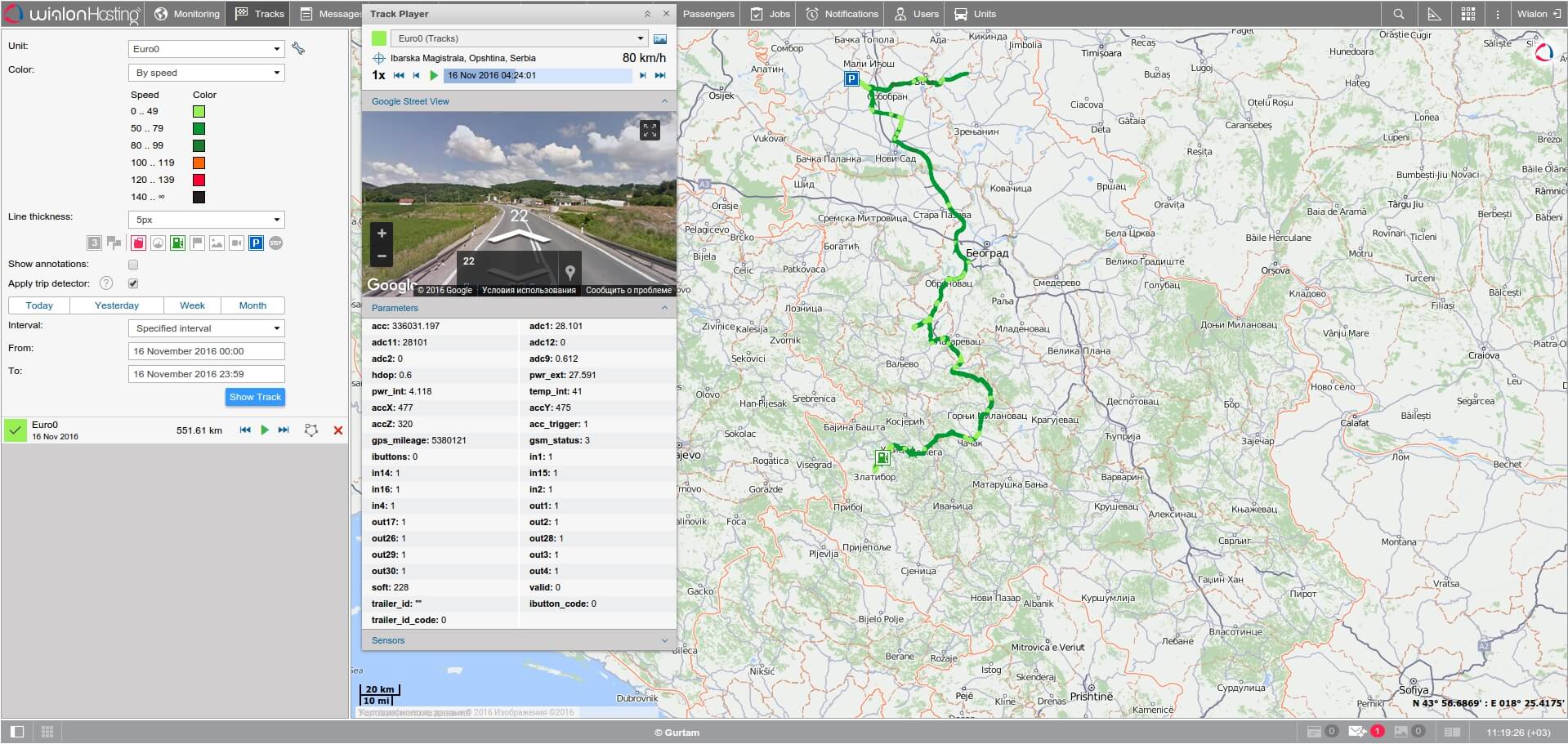Go to first message in Track Player
The width and height of the screenshot is (1568, 744).
point(399,75)
